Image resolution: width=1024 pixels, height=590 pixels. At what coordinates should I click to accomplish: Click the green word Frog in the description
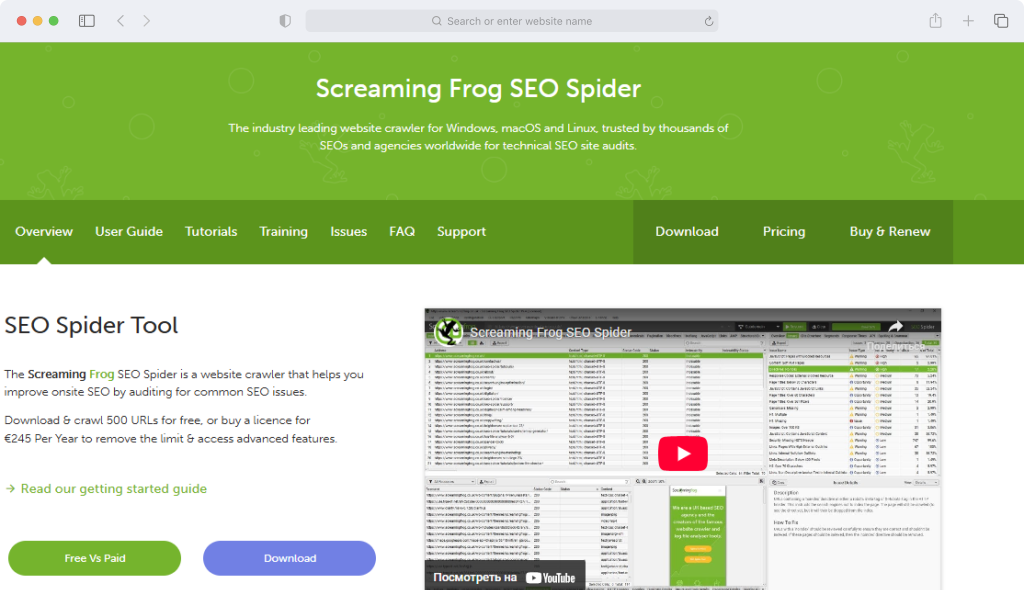pyautogui.click(x=101, y=374)
